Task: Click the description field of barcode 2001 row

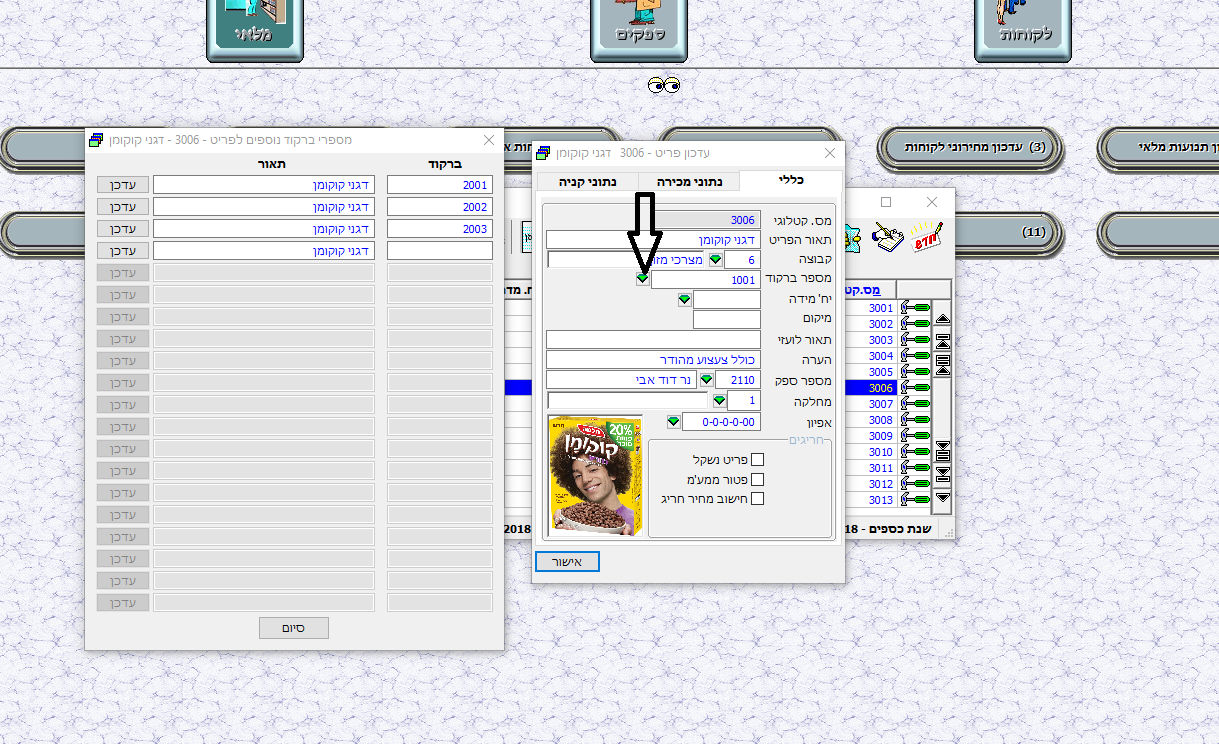Action: click(x=264, y=185)
